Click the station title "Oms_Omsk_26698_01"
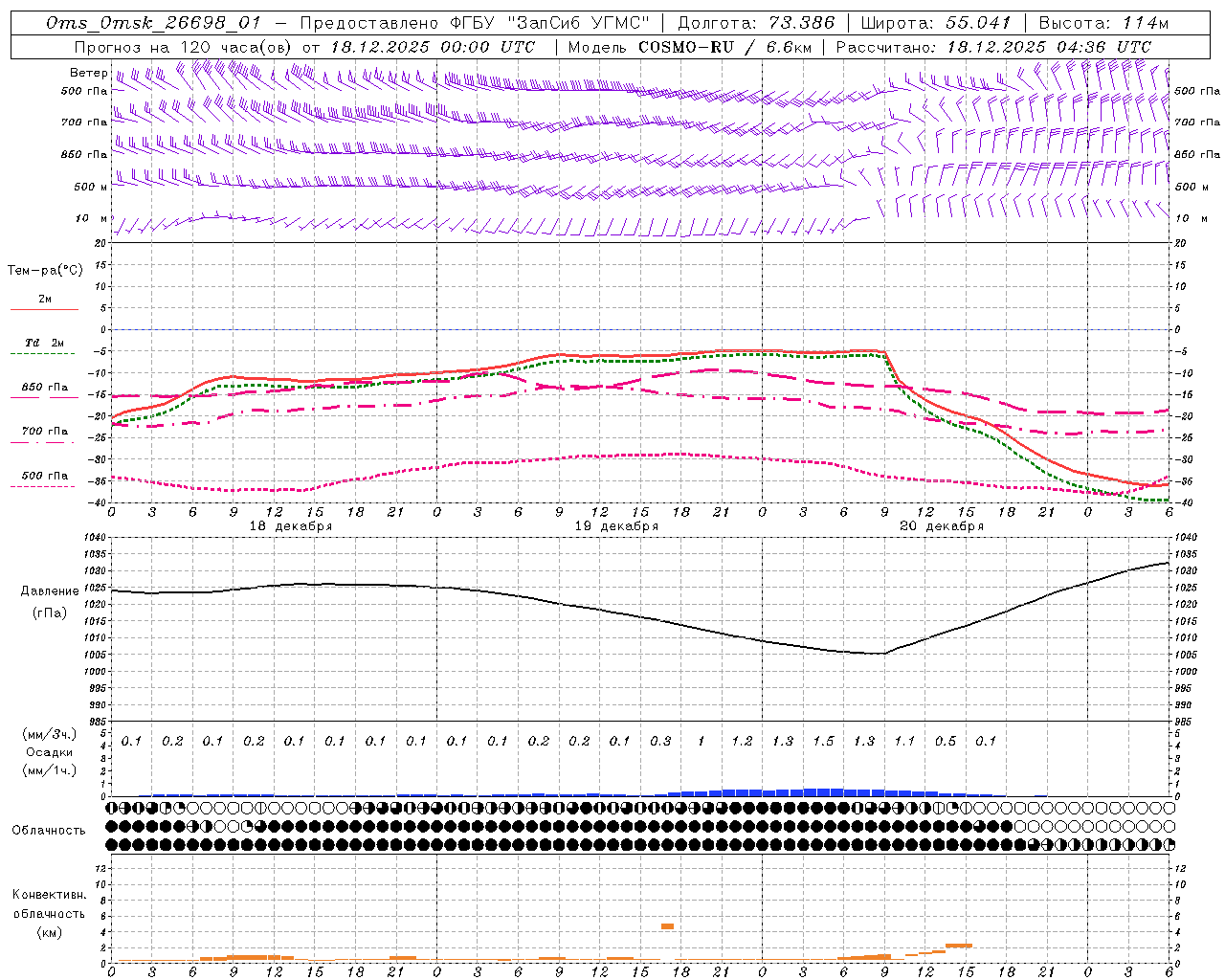 click(153, 23)
